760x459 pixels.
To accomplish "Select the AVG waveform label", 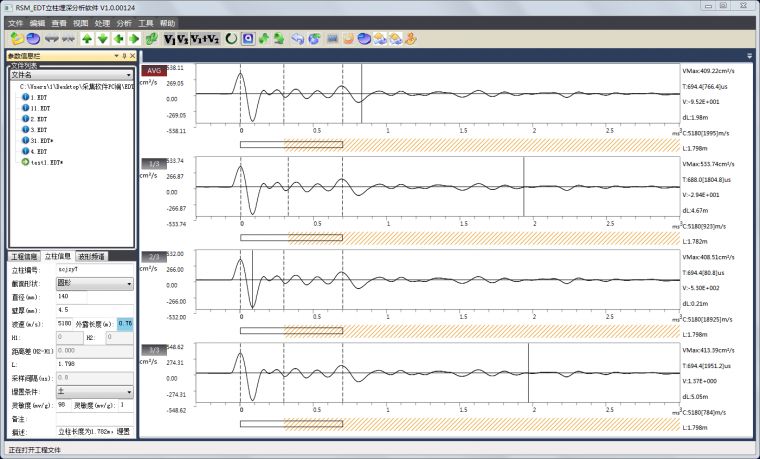I will [153, 71].
